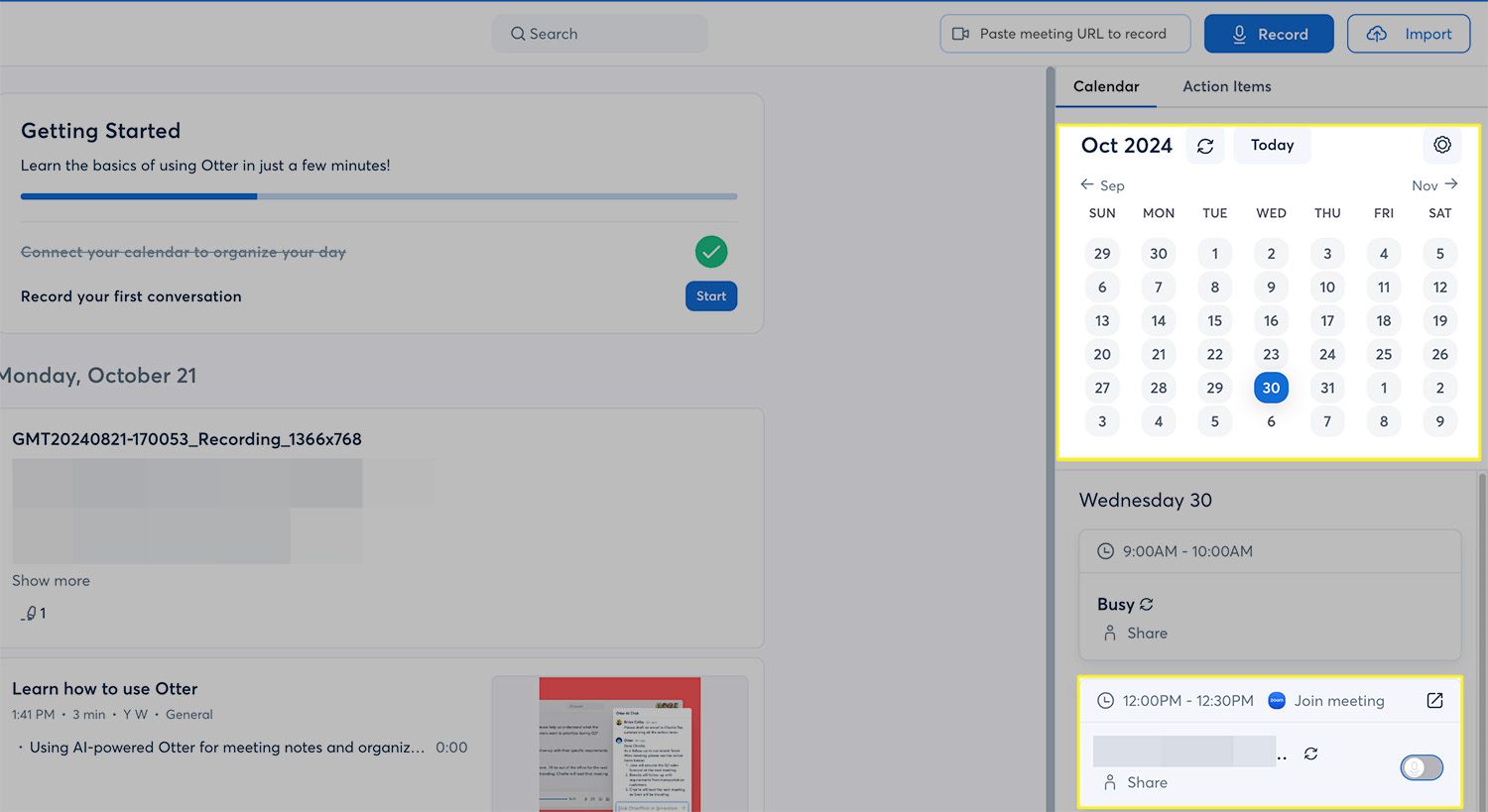Toggle auto-record for the 12:00PM meeting

1421,767
